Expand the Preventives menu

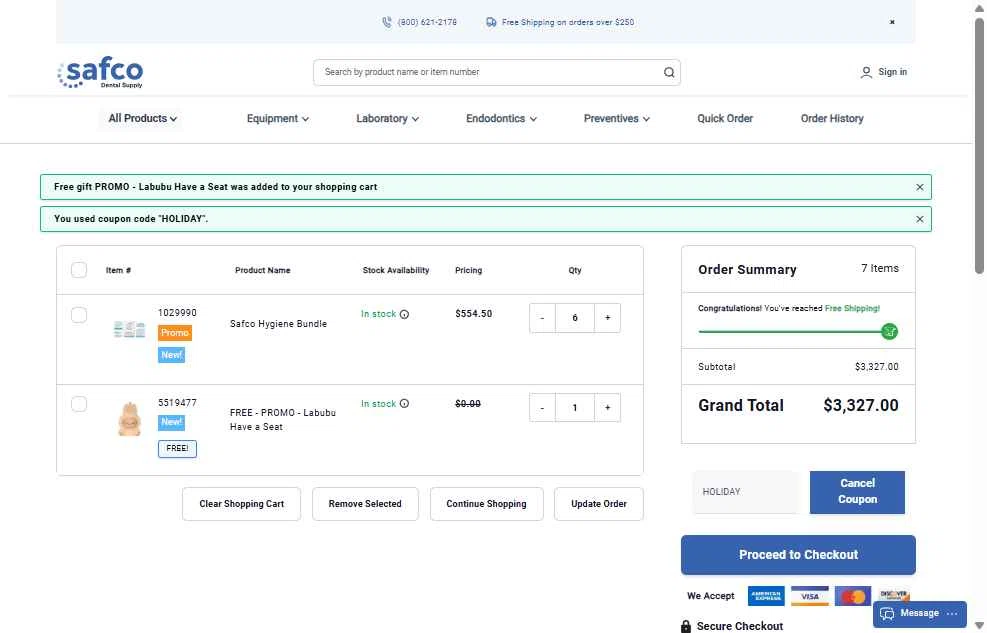point(616,118)
